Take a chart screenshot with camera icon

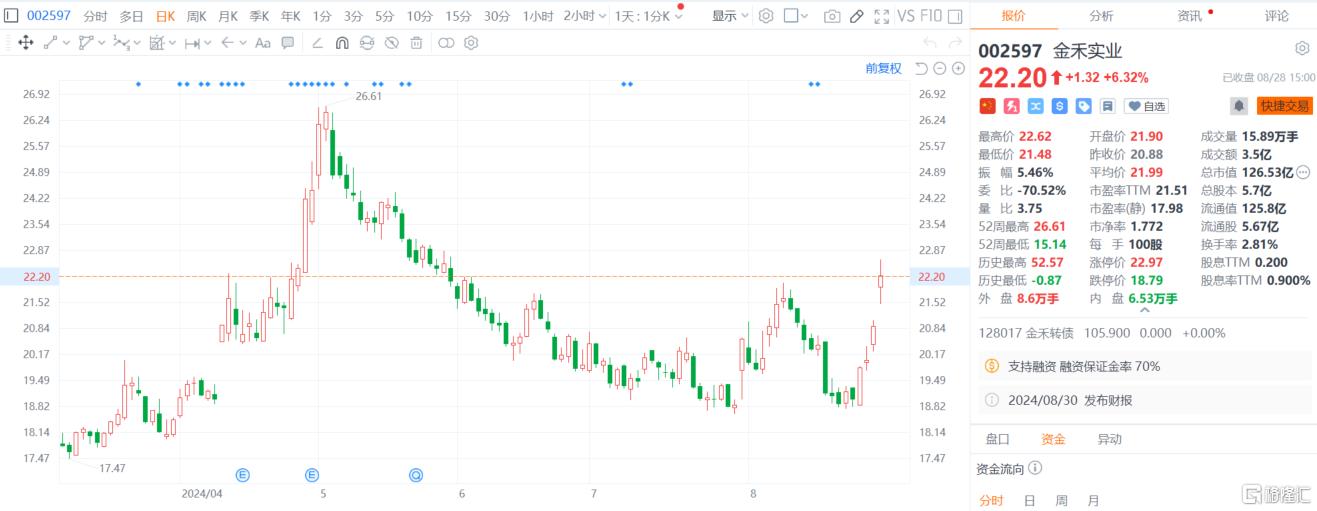point(832,16)
